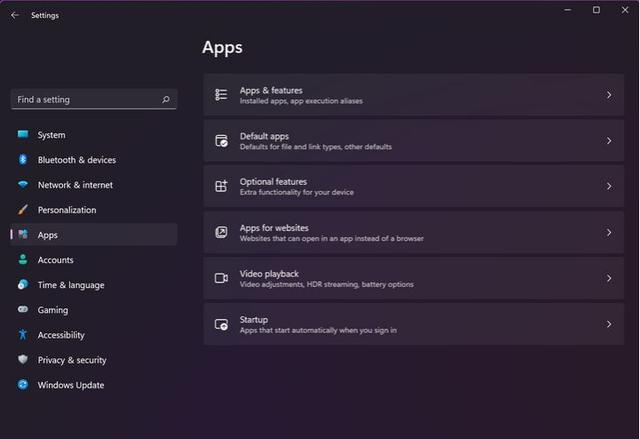Click the Video playback camera icon

coord(221,278)
